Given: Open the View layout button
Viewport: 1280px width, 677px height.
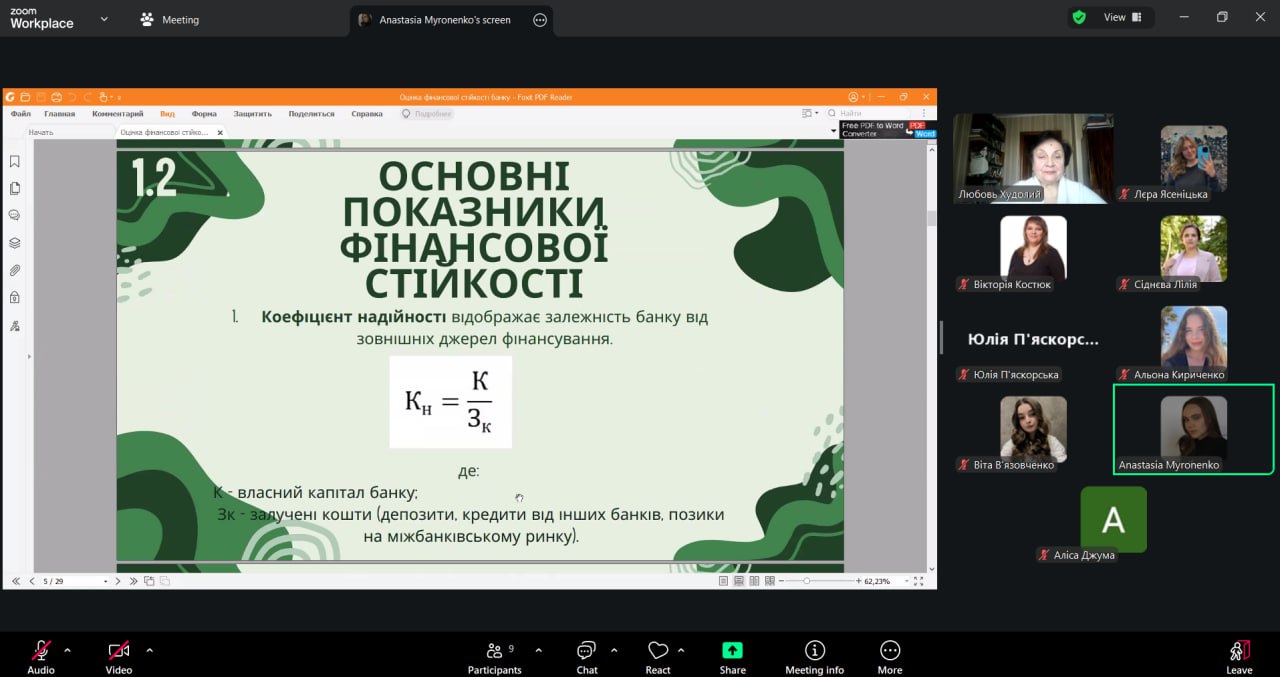Looking at the screenshot, I should (x=1122, y=17).
